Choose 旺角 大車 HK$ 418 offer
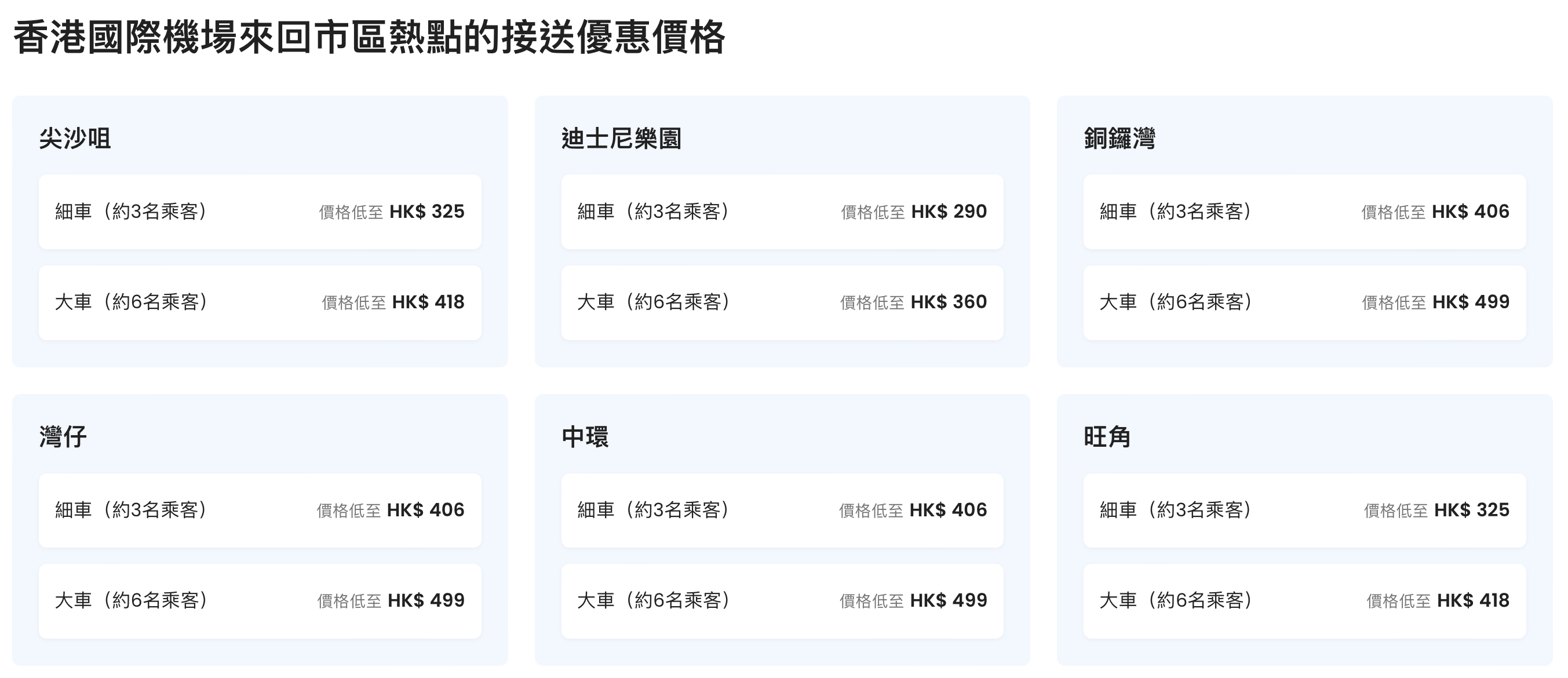Viewport: 1568px width, 678px height. pos(1304,602)
